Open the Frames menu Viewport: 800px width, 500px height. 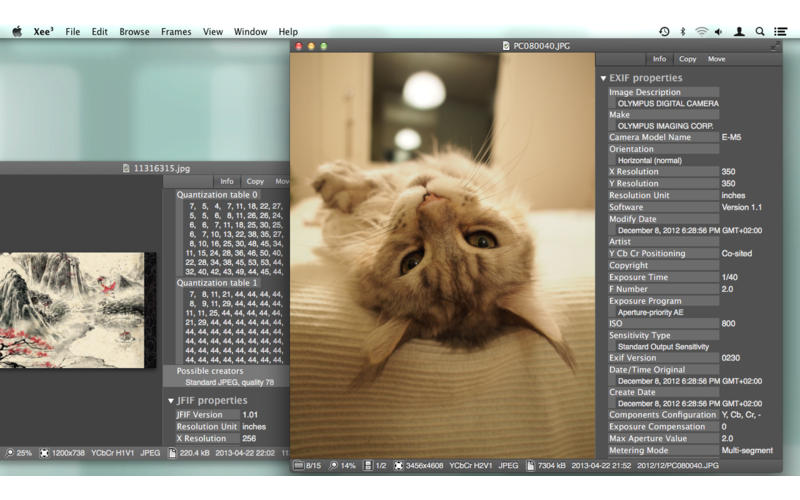point(175,32)
